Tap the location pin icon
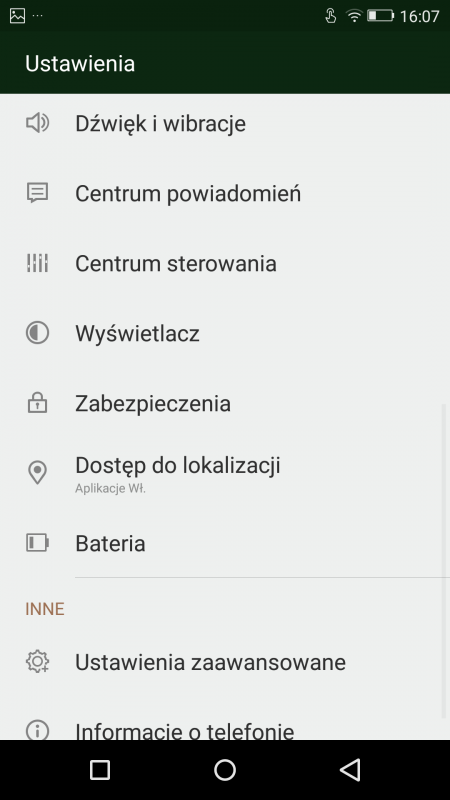450x800 pixels. [37, 473]
